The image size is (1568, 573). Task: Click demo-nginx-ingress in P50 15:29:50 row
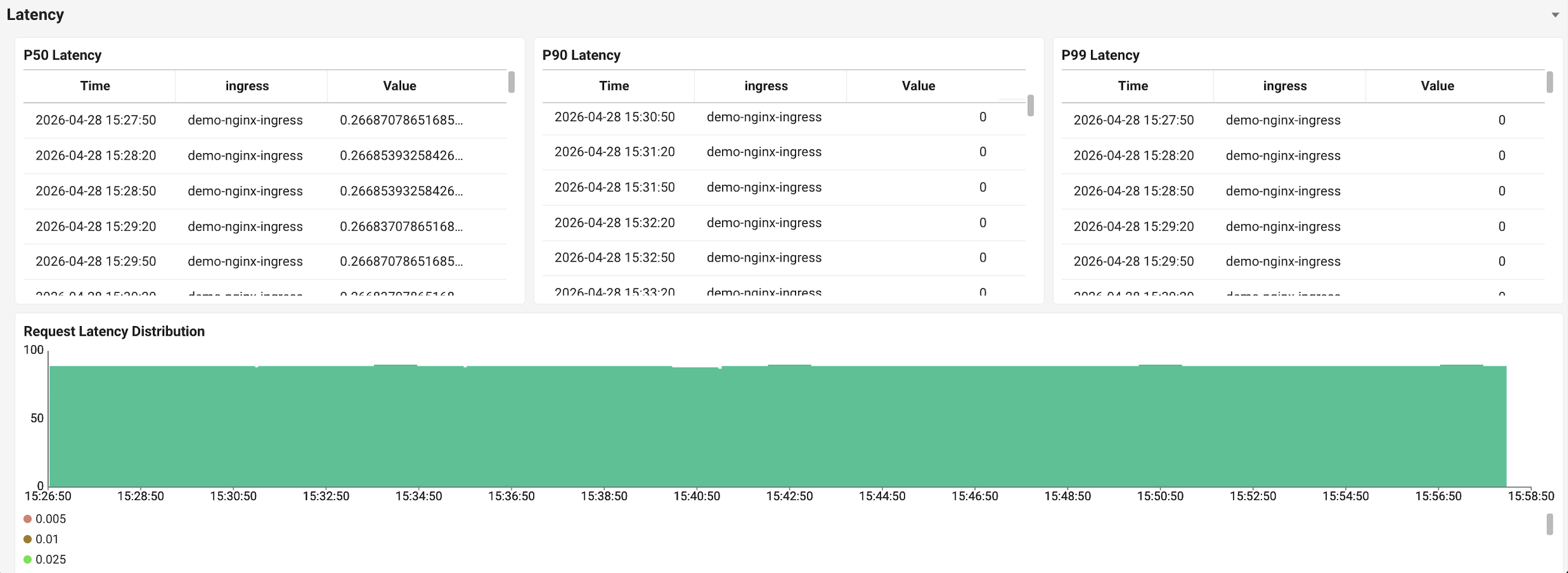[x=245, y=262]
